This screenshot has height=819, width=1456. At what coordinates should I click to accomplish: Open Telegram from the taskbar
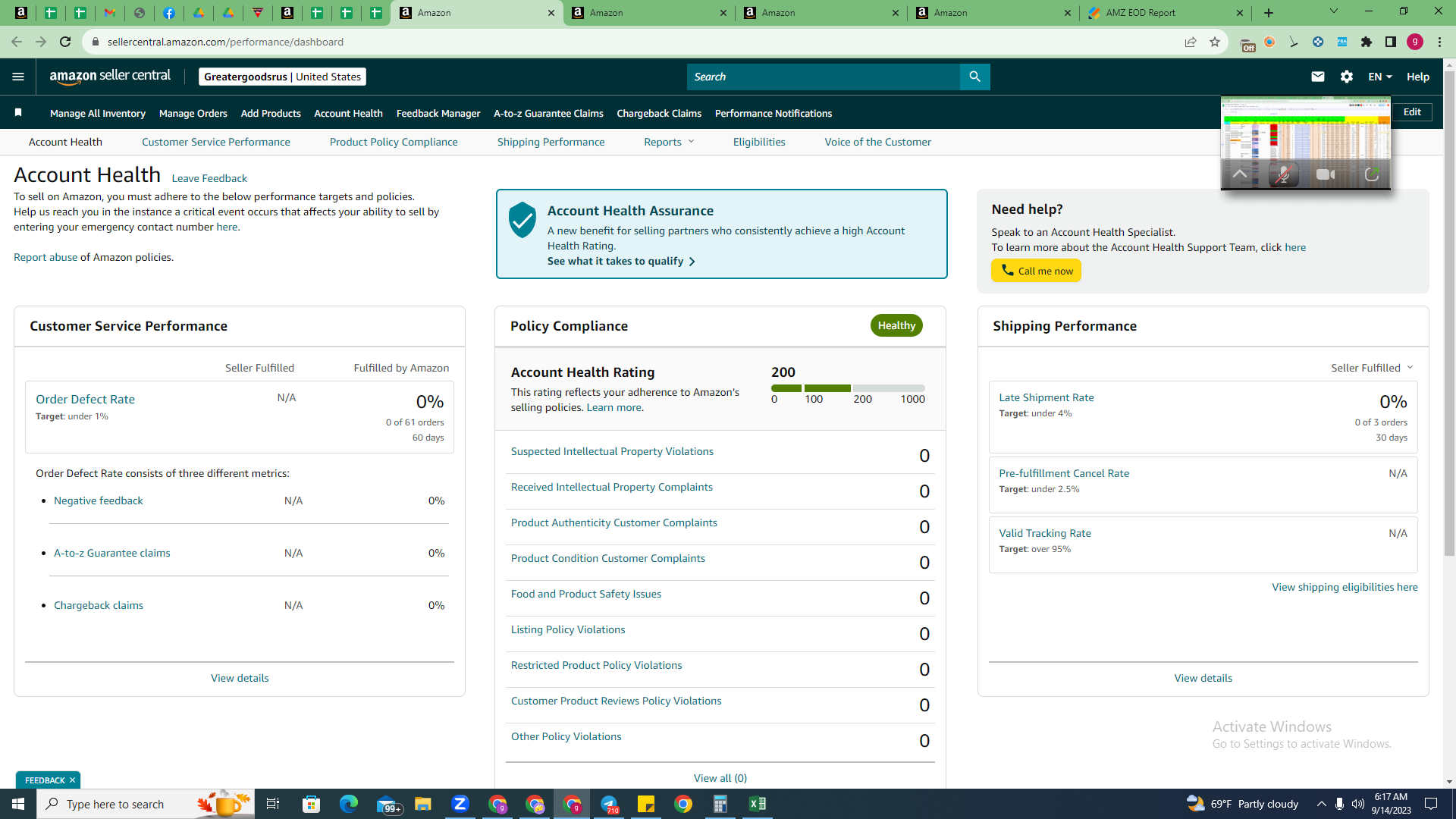tap(609, 804)
